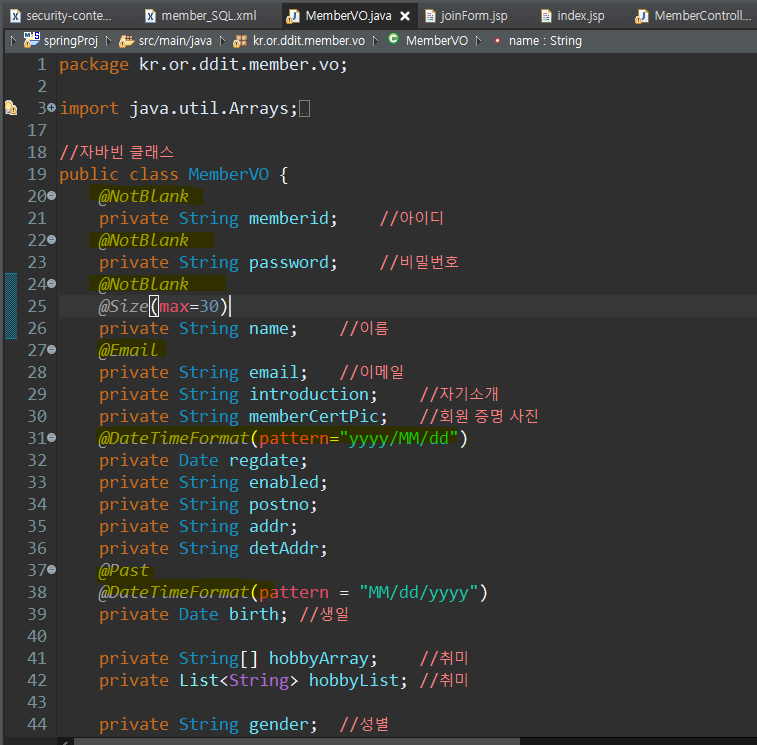Image resolution: width=757 pixels, height=745 pixels.
Task: Collapse the fold marker at line 31
Action: [x=51, y=438]
